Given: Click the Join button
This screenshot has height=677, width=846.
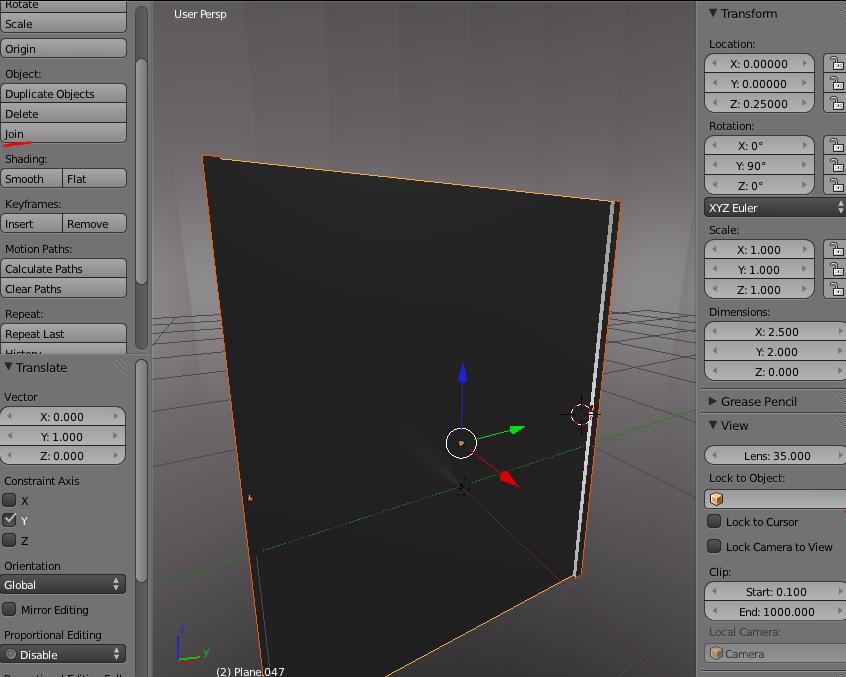Looking at the screenshot, I should [64, 133].
